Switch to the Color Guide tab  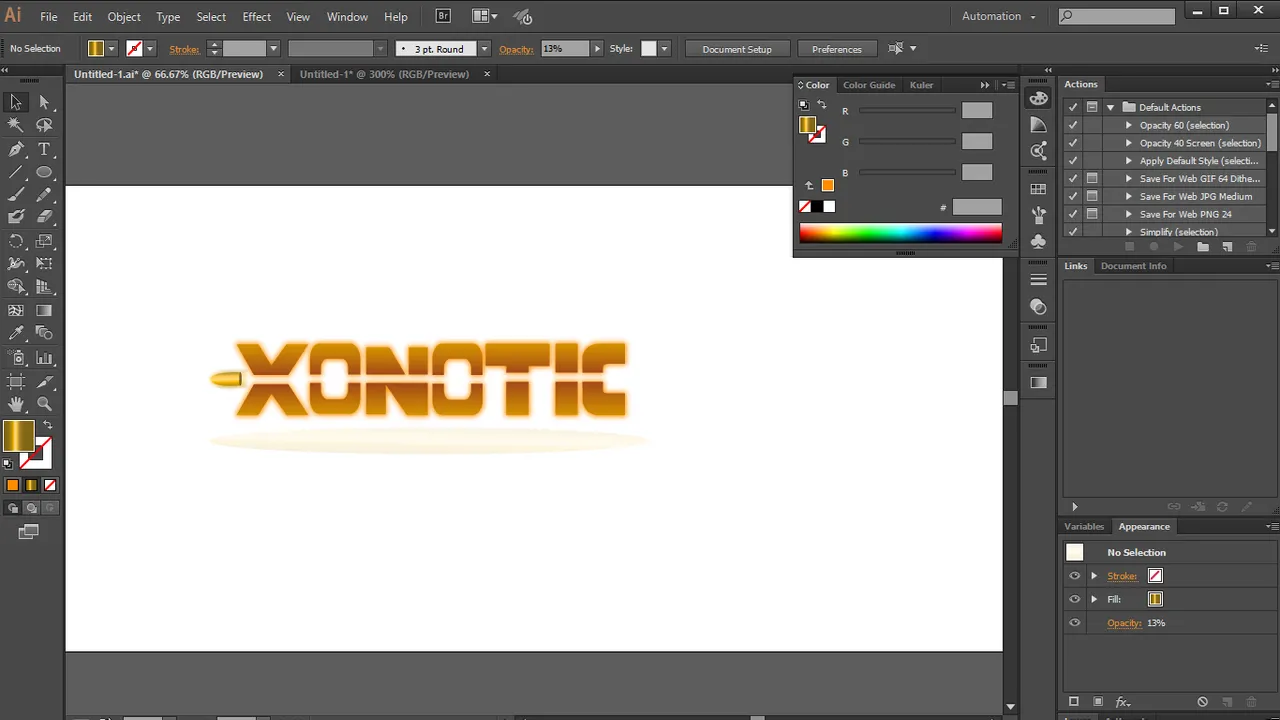(868, 85)
